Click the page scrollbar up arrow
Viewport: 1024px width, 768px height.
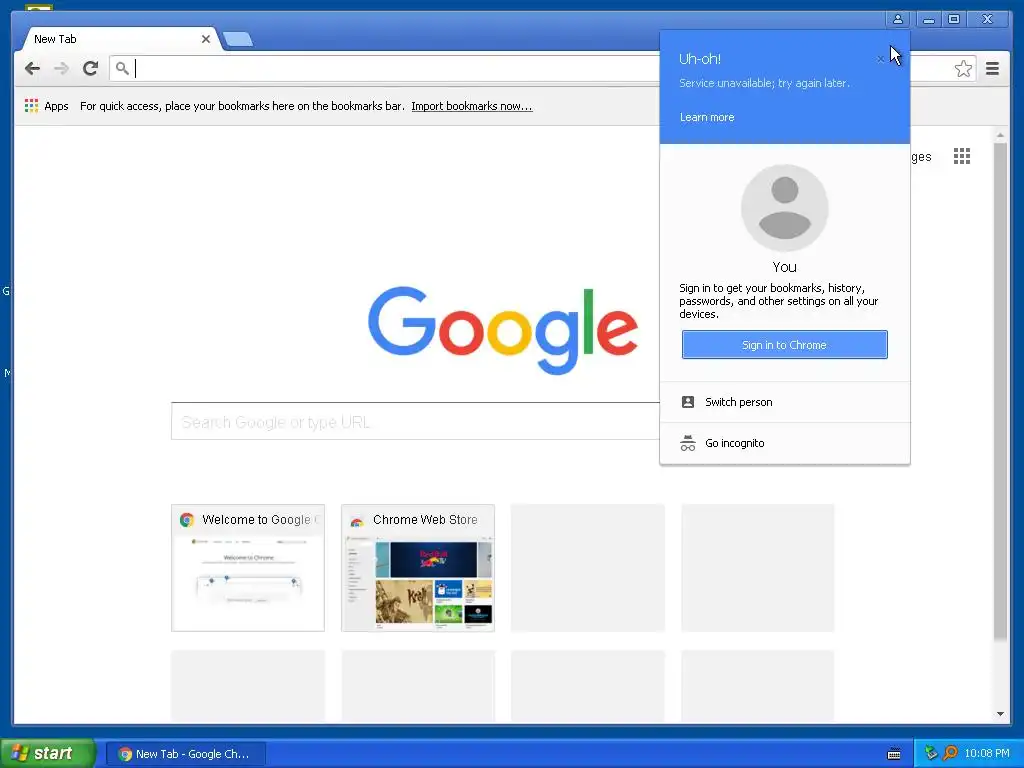pyautogui.click(x=1000, y=135)
